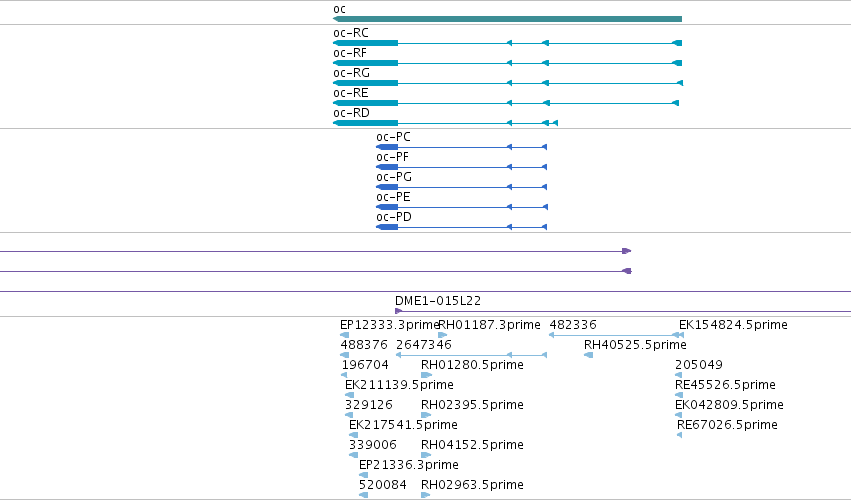This screenshot has height=500, width=851.
Task: Click the oc-RD transcript label
Action: pyautogui.click(x=351, y=113)
